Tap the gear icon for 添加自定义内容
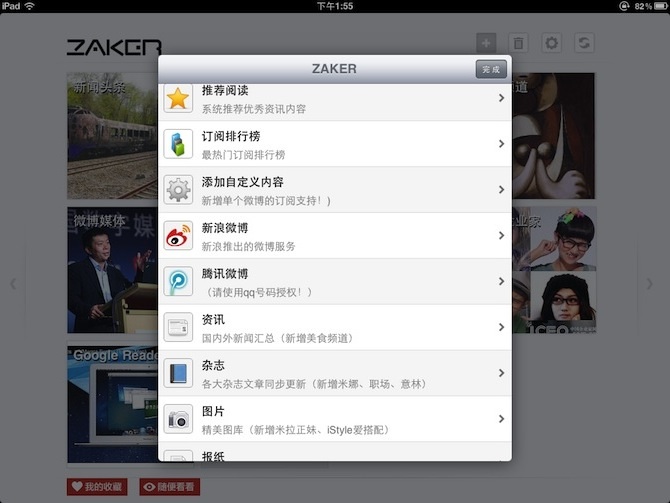This screenshot has width=670, height=503. (x=178, y=190)
